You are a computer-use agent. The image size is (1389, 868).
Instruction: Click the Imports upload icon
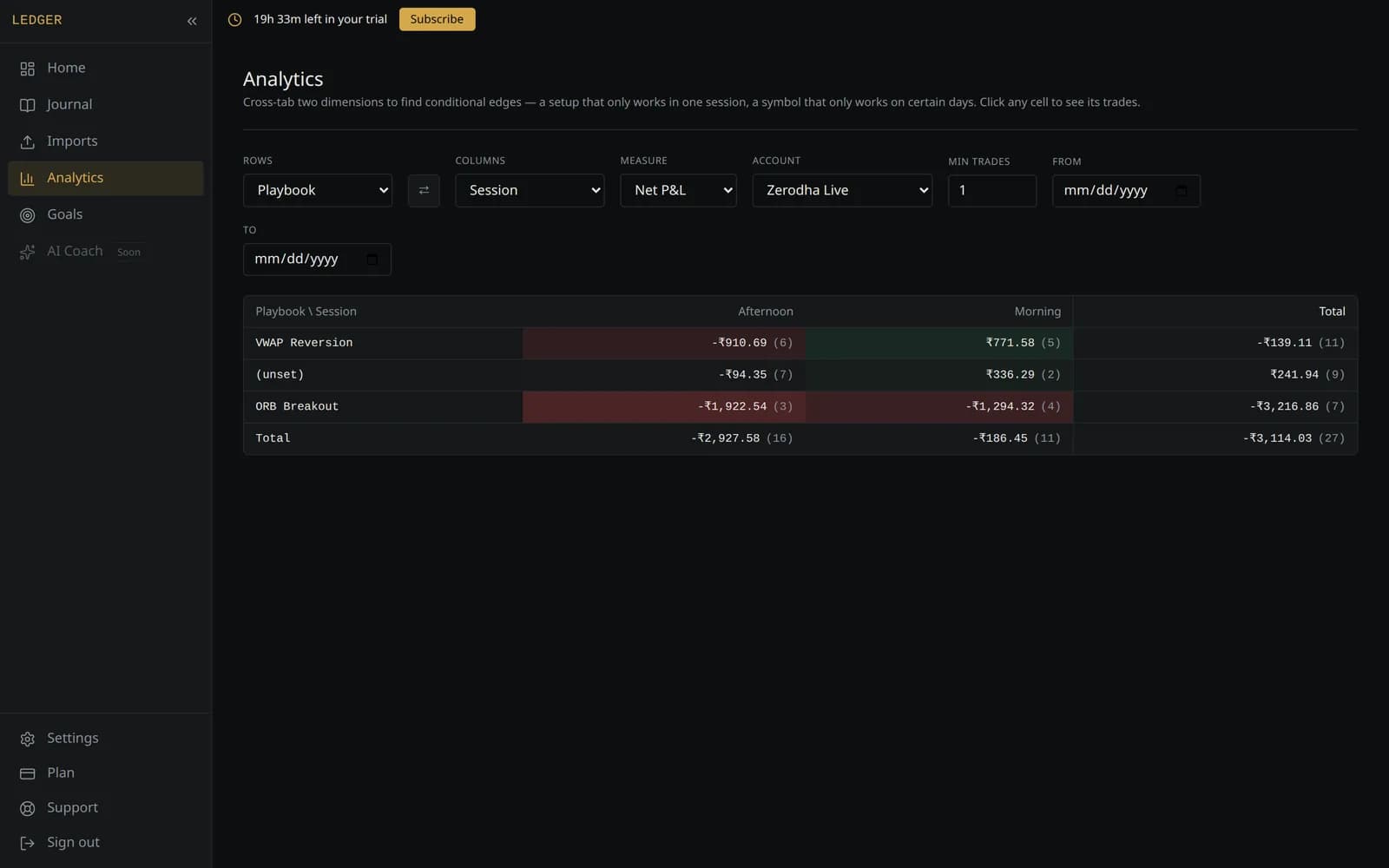(x=28, y=141)
